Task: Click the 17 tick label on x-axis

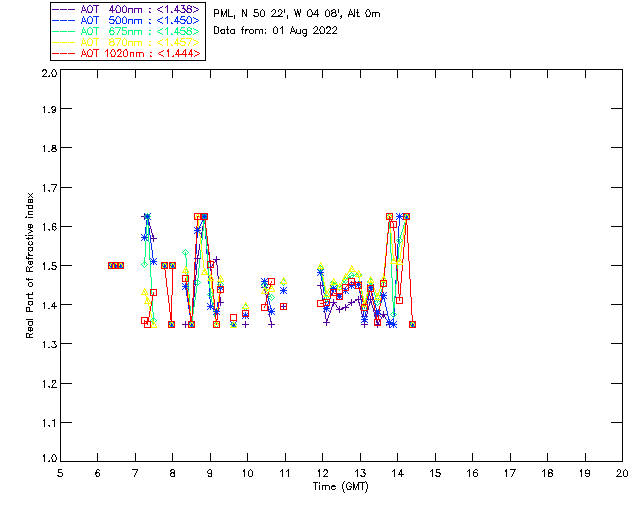Action: pyautogui.click(x=510, y=473)
